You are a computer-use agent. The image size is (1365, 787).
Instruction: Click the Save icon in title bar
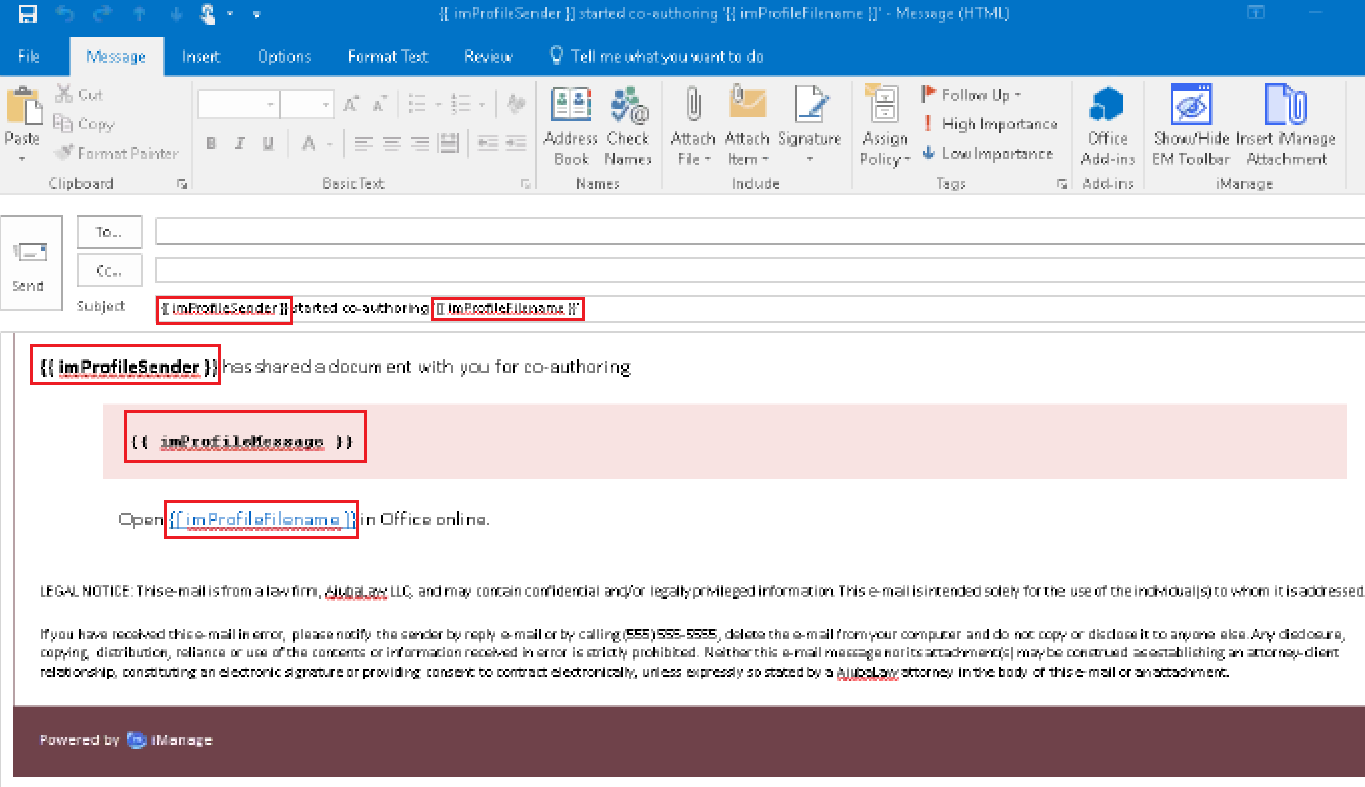click(x=27, y=14)
